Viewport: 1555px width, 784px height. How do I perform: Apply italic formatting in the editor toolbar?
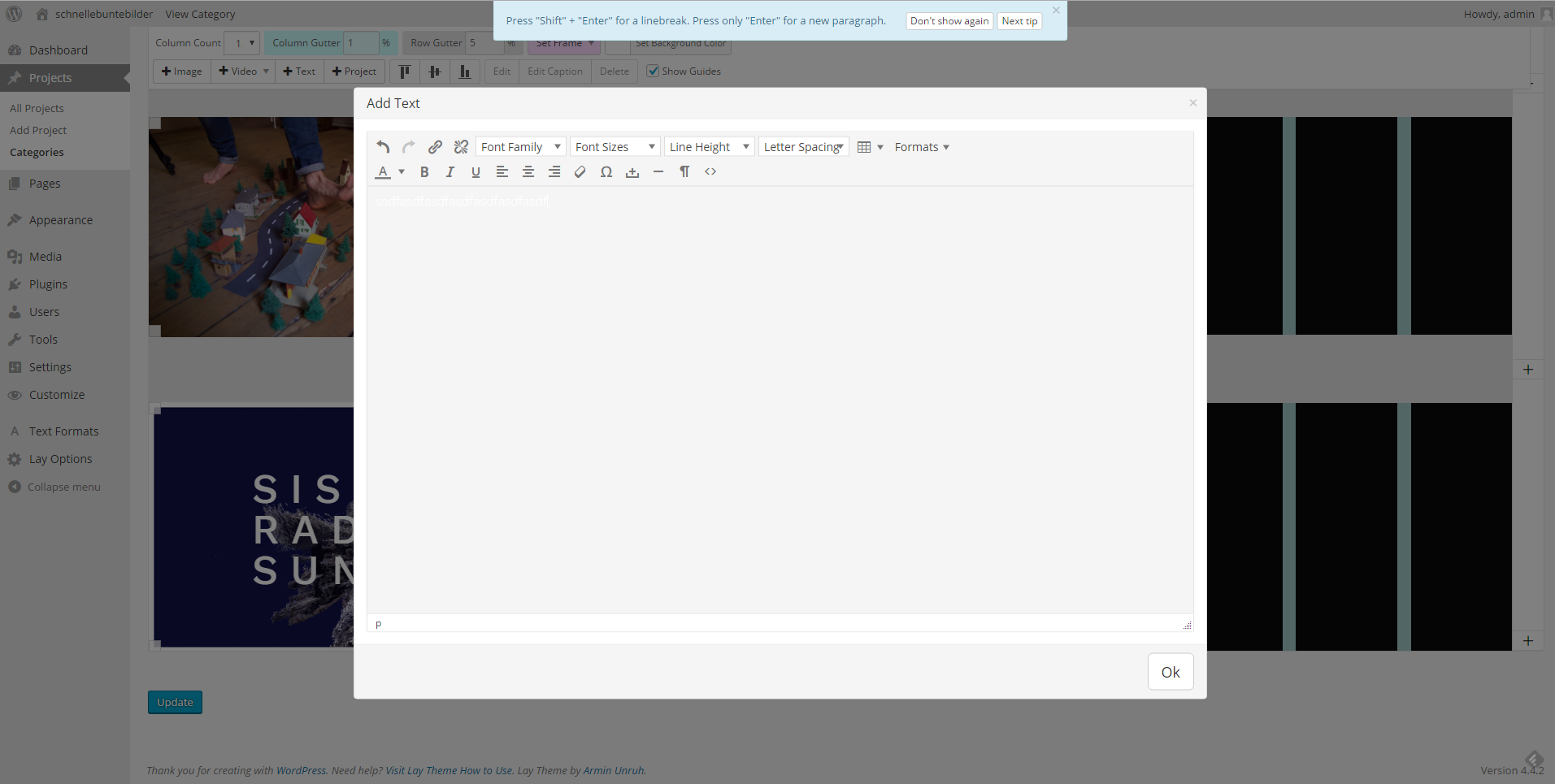450,171
